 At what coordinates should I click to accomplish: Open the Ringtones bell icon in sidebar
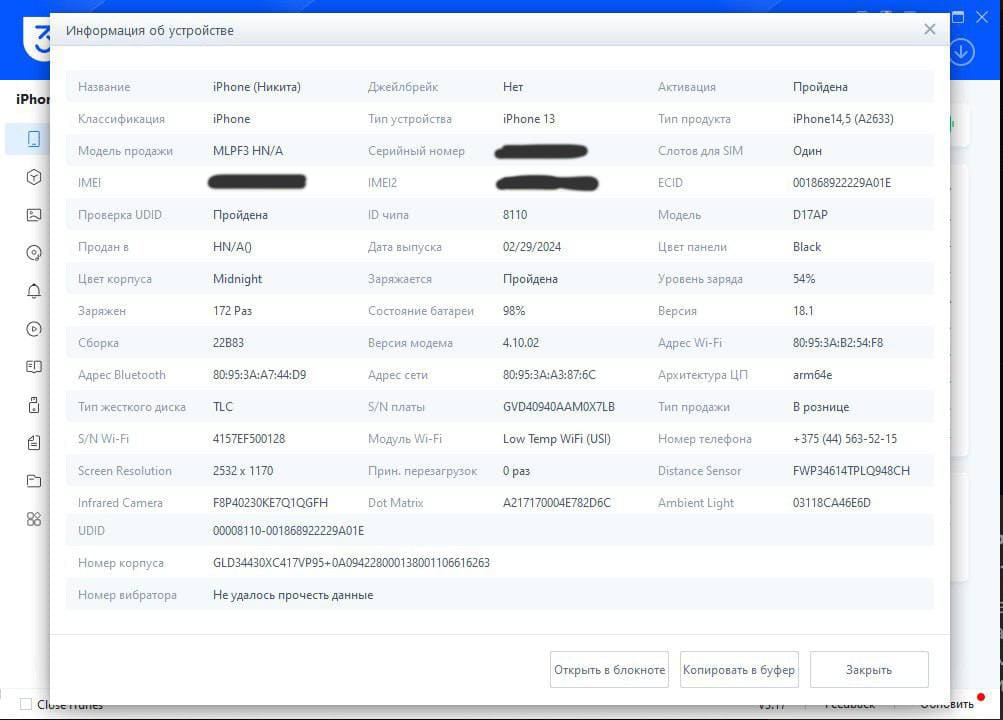coord(34,291)
